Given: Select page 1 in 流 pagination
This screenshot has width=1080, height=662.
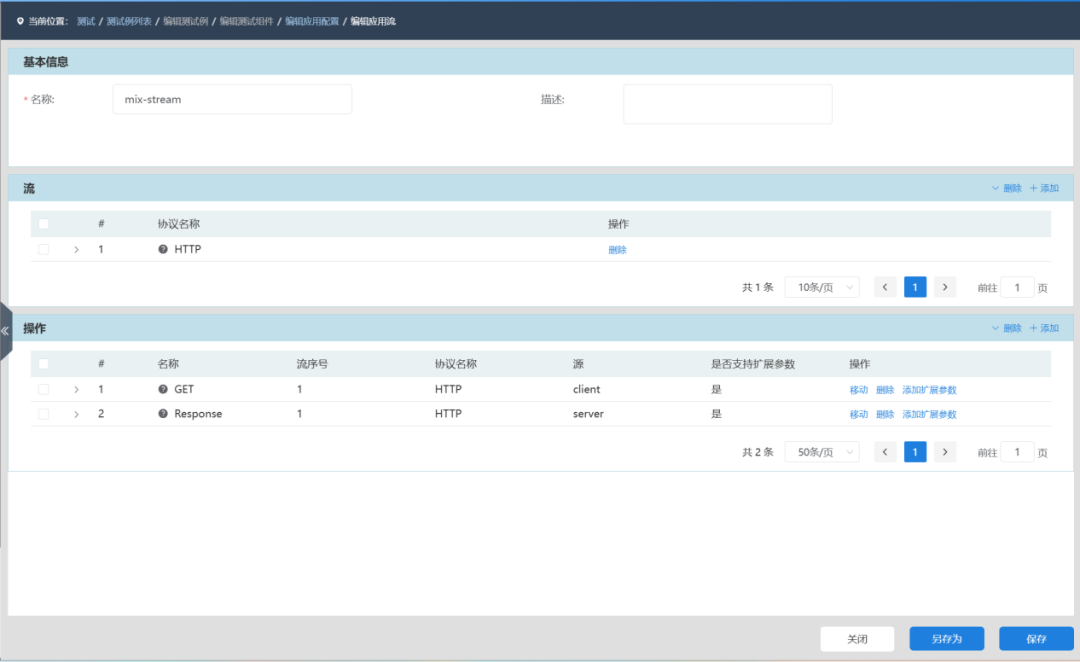Looking at the screenshot, I should click(x=915, y=287).
